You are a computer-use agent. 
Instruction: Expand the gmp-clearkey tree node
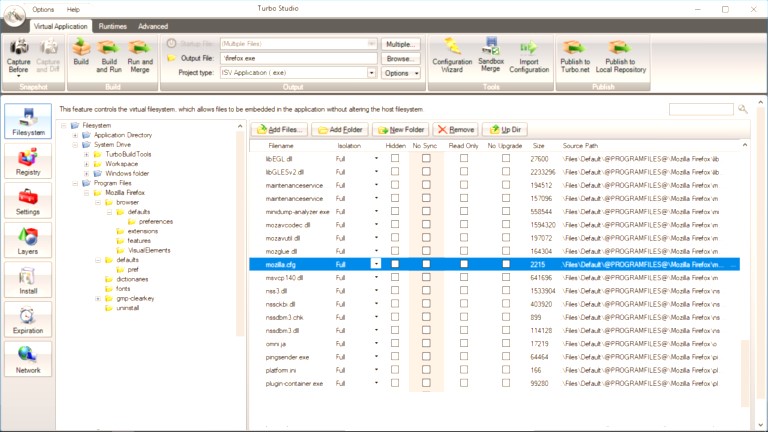pos(97,298)
